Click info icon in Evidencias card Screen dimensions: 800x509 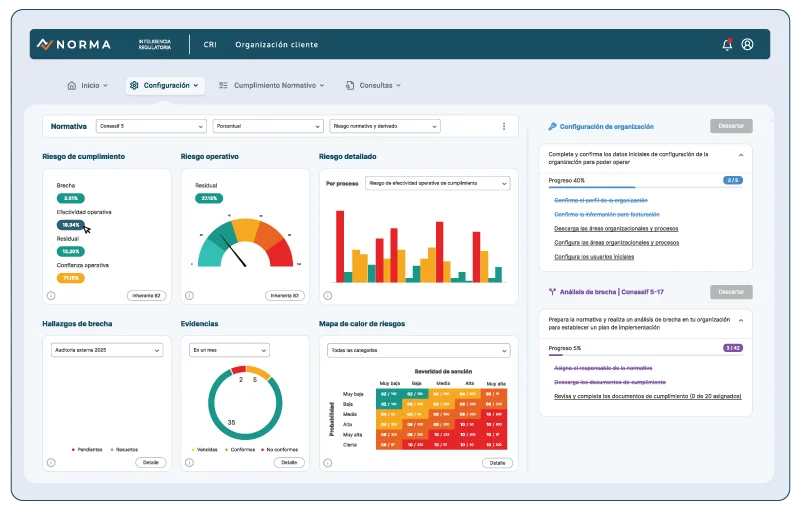(189, 463)
